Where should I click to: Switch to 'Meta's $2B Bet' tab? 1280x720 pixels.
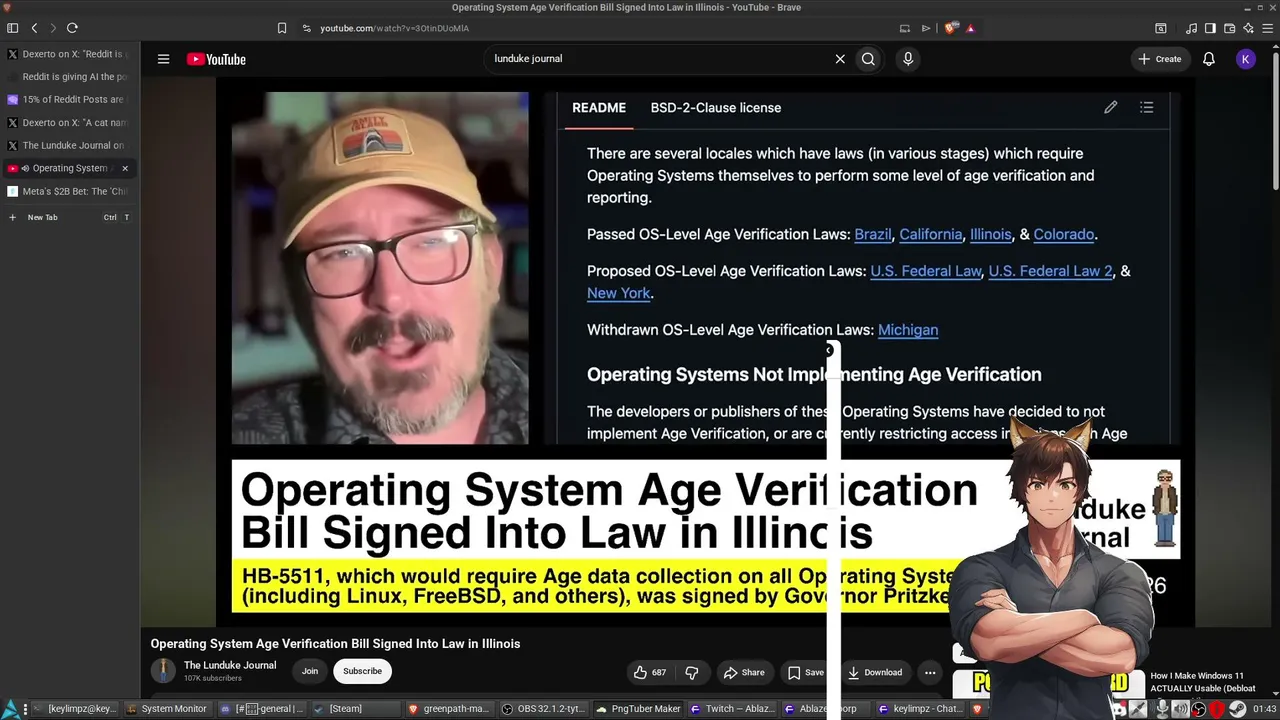click(68, 191)
